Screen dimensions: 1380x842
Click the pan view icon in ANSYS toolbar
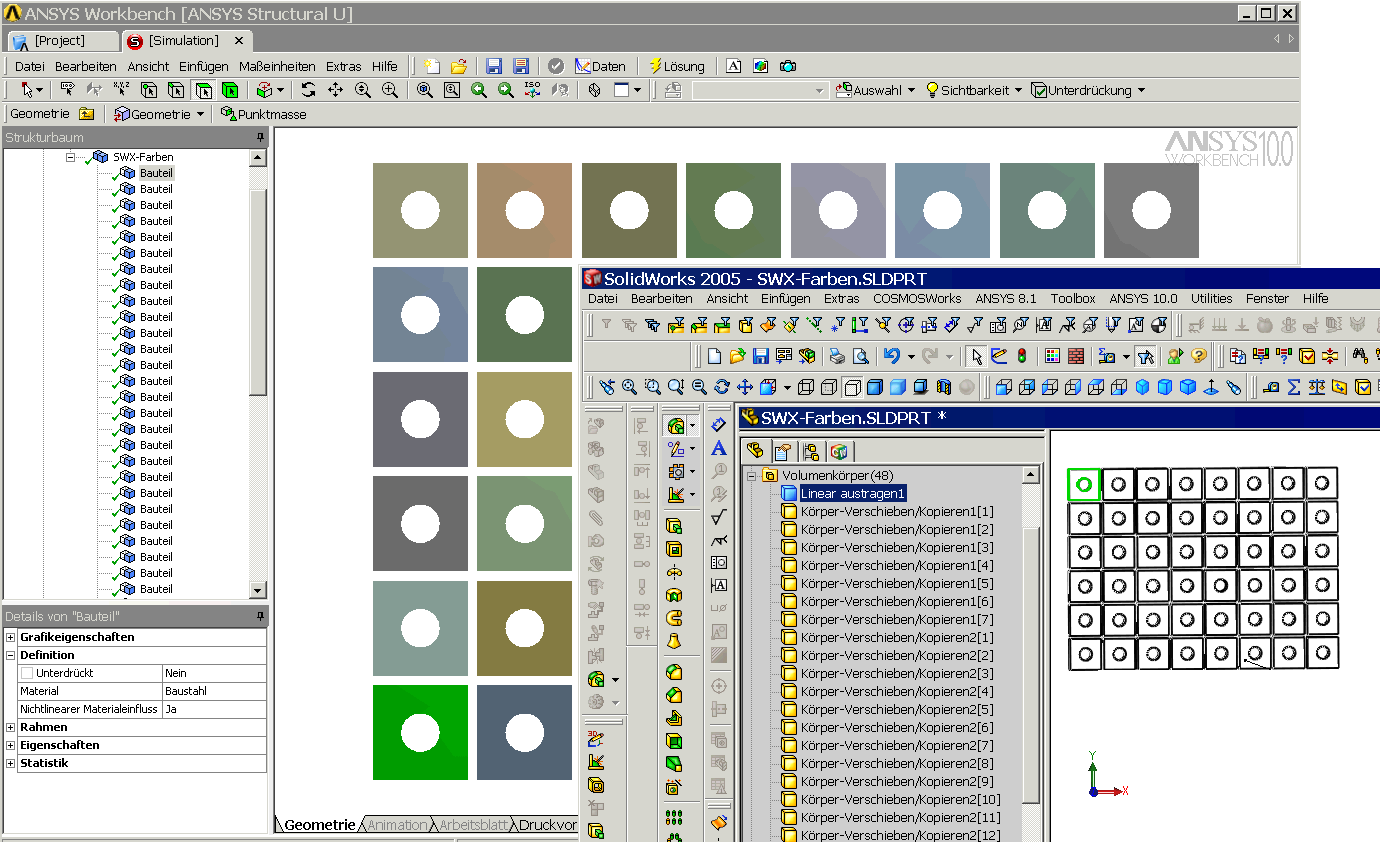click(x=335, y=90)
